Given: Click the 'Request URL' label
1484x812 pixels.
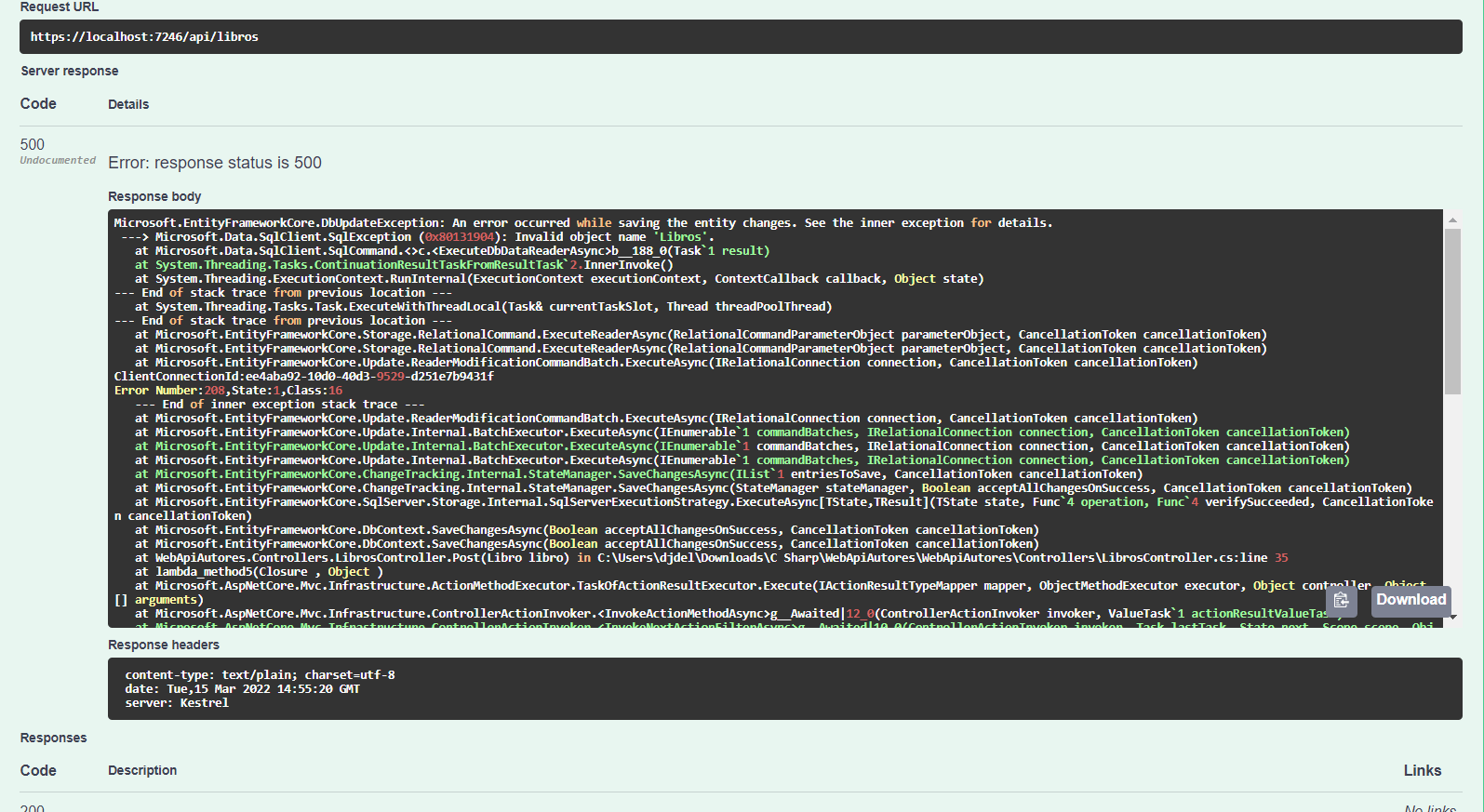Looking at the screenshot, I should [60, 7].
